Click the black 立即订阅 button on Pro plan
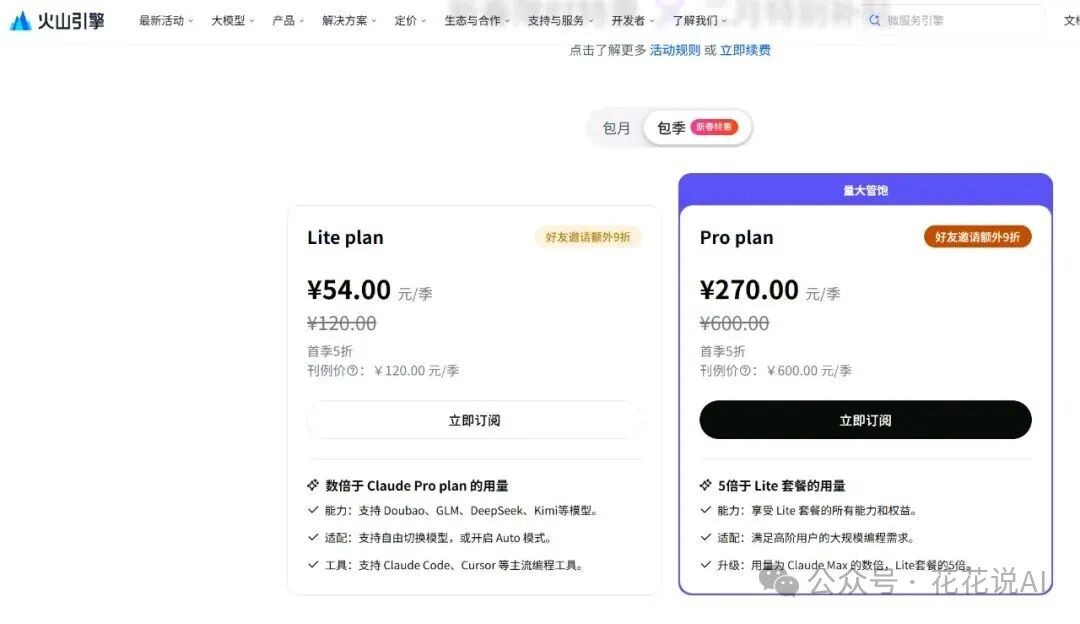The width and height of the screenshot is (1080, 624). coord(865,419)
